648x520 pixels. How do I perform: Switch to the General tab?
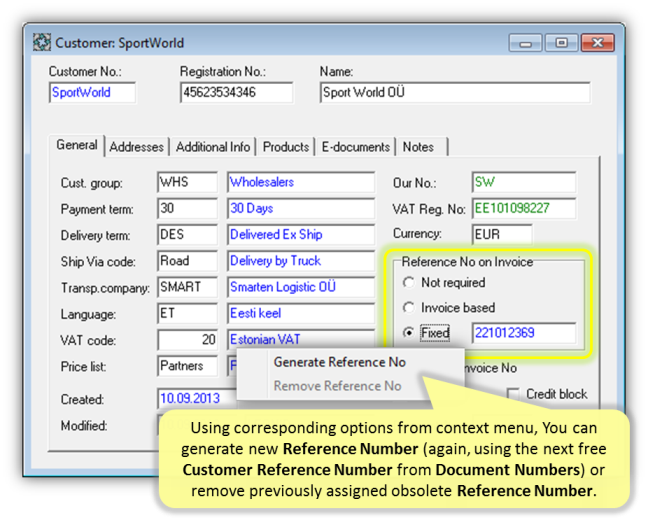[x=77, y=145]
